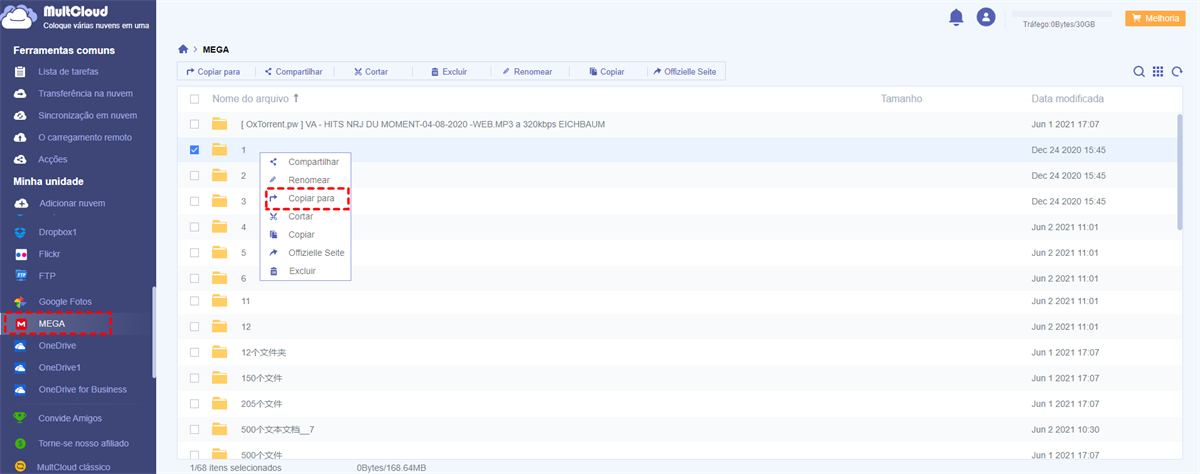Screen dimensions: 1200x474
Task: Open OneDrive in sidebar
Action: pyautogui.click(x=57, y=345)
